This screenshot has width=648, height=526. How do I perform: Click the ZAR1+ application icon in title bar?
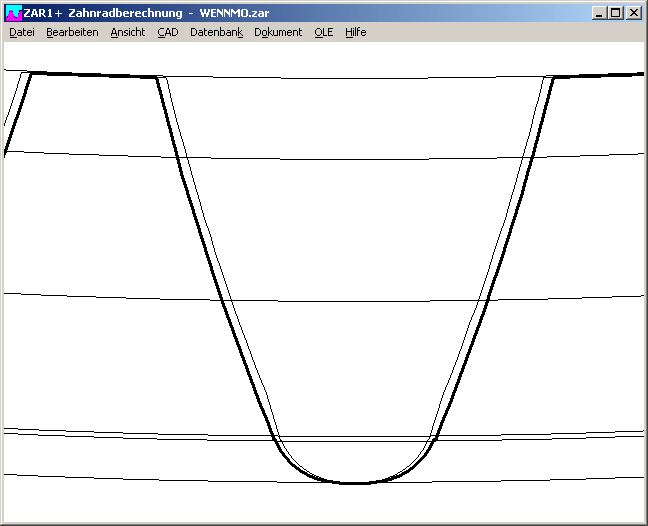pos(13,13)
